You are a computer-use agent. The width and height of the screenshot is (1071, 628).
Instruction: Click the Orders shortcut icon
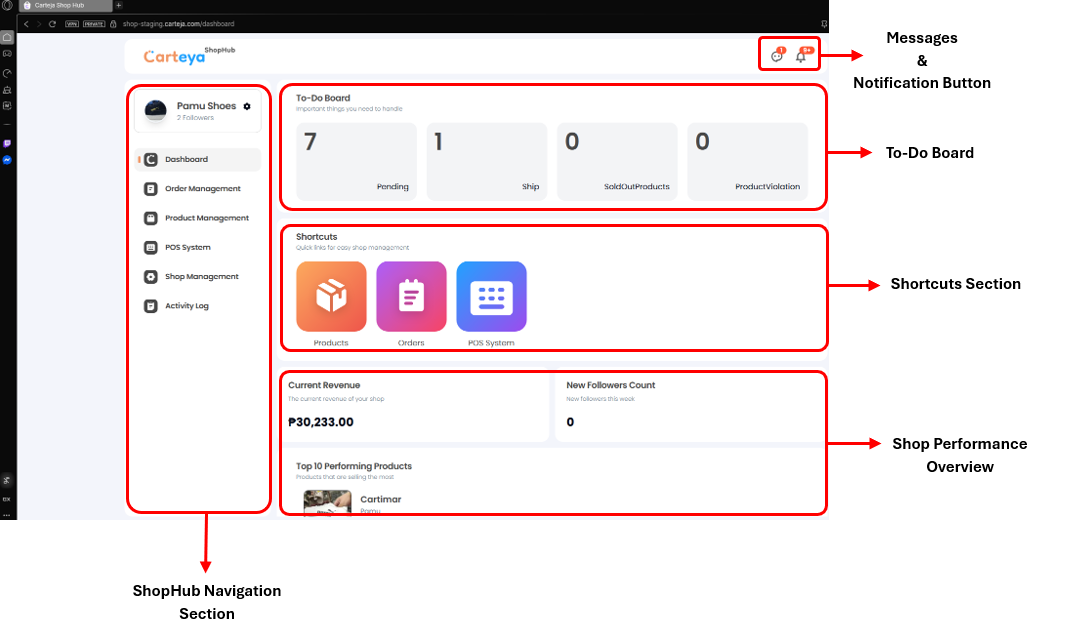tap(411, 296)
